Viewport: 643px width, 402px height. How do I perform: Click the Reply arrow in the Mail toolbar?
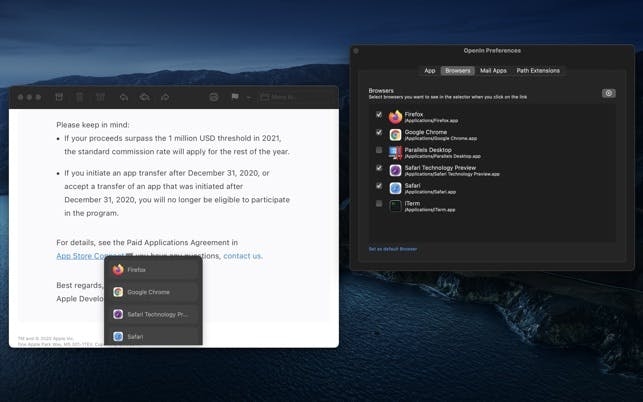tap(124, 97)
